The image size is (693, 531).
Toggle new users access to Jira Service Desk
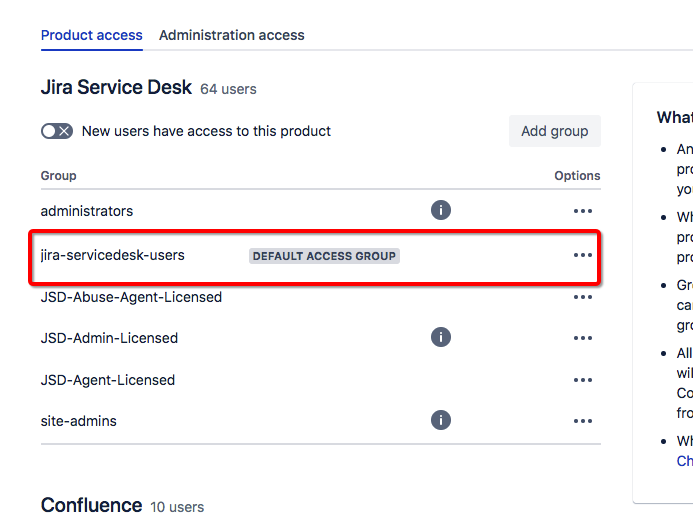pos(57,131)
